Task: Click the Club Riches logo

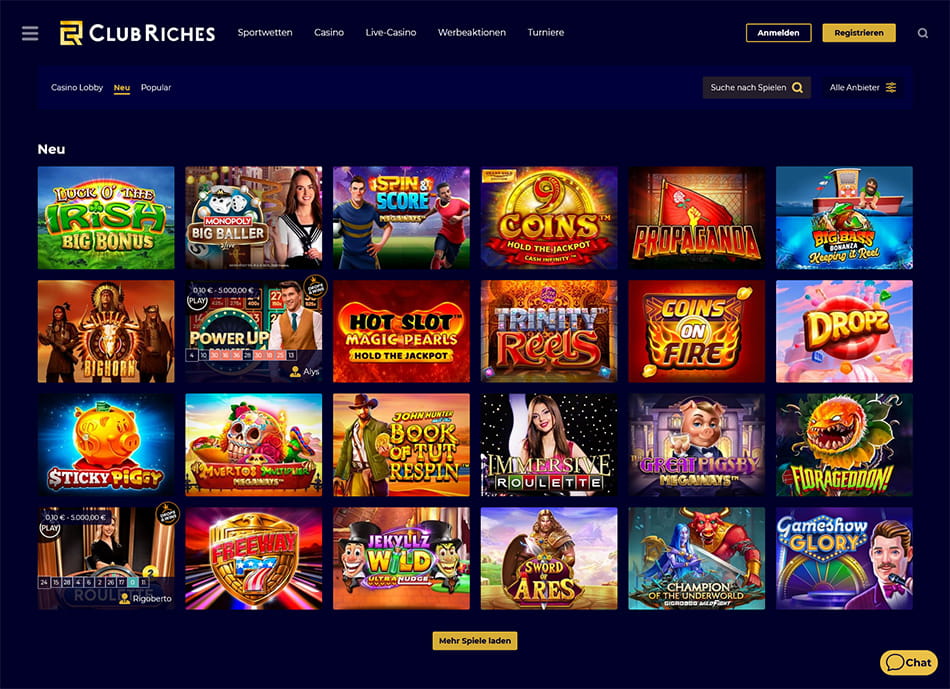Action: point(138,33)
